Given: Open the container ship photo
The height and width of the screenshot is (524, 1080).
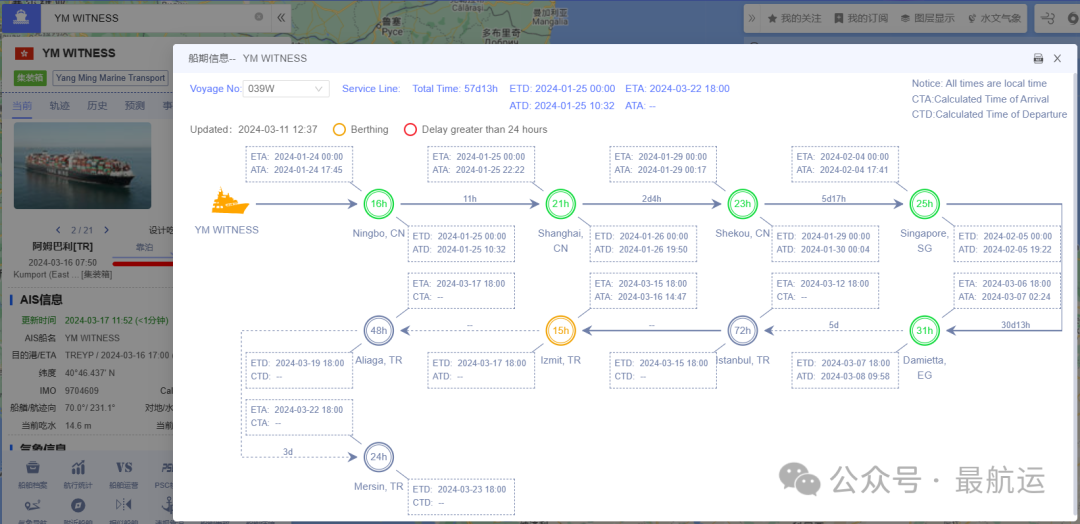Looking at the screenshot, I should point(82,165).
